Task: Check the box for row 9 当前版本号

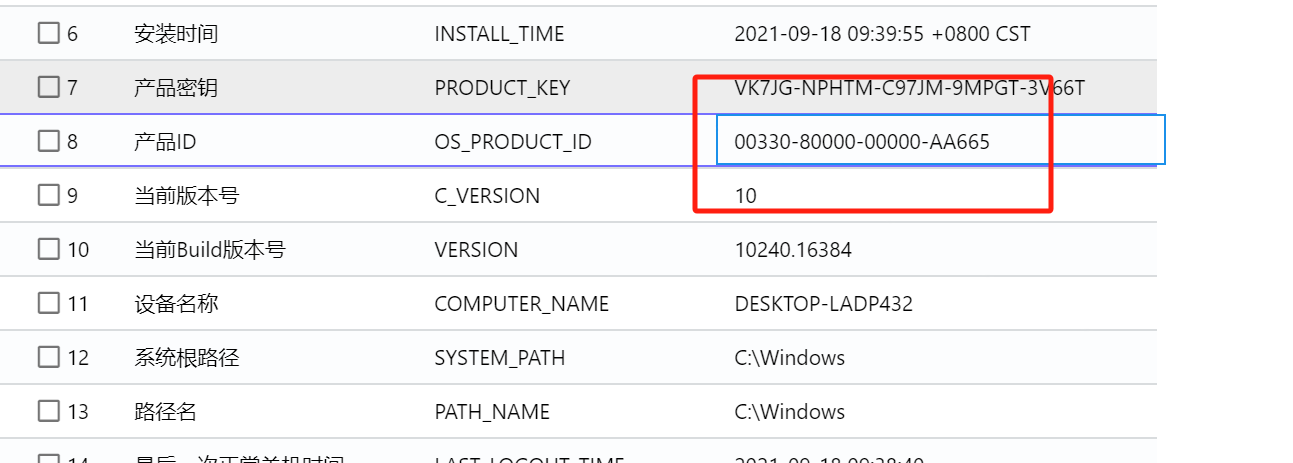Action: point(49,196)
